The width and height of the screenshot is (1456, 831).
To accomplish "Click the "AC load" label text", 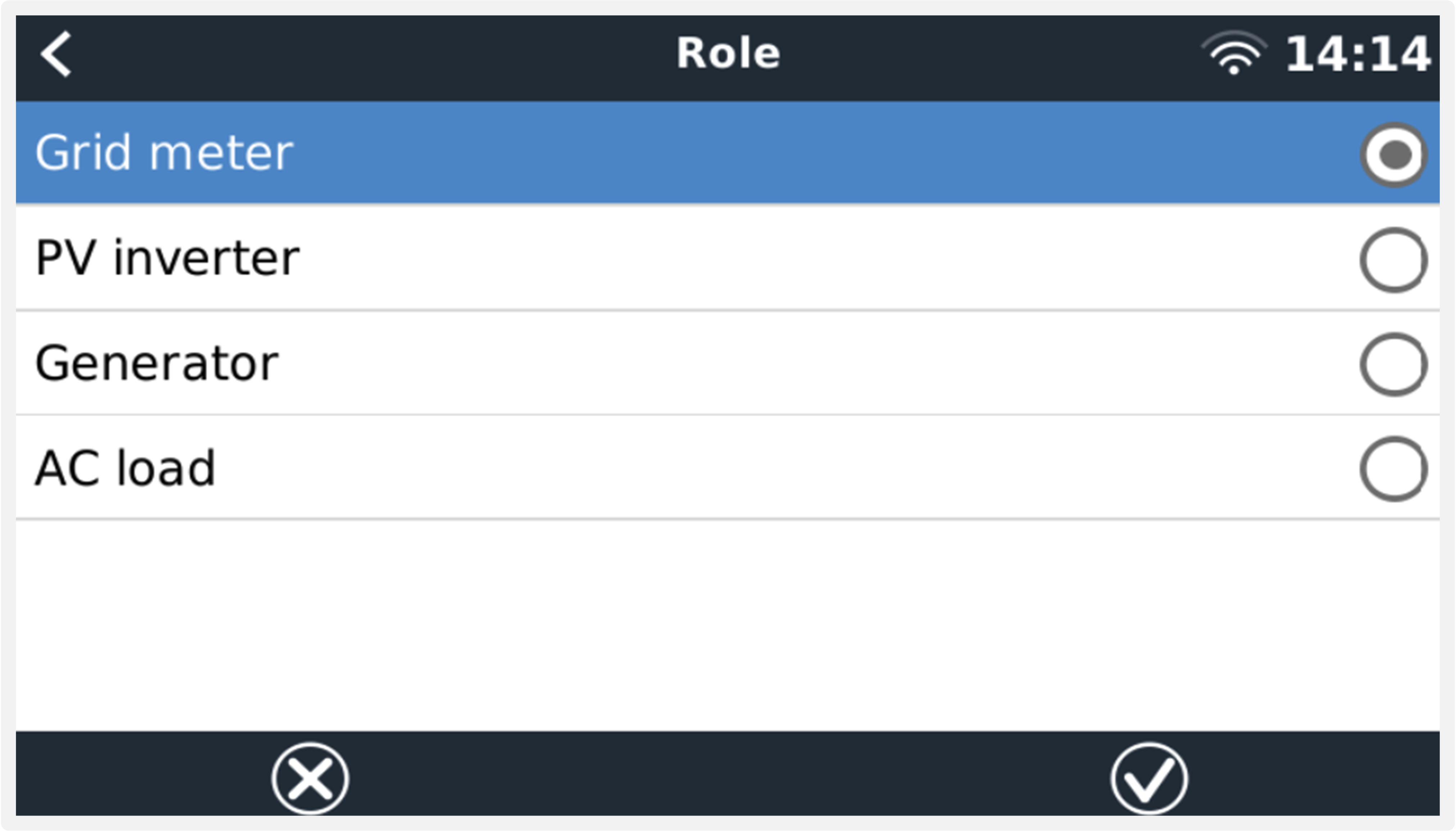I will point(126,468).
